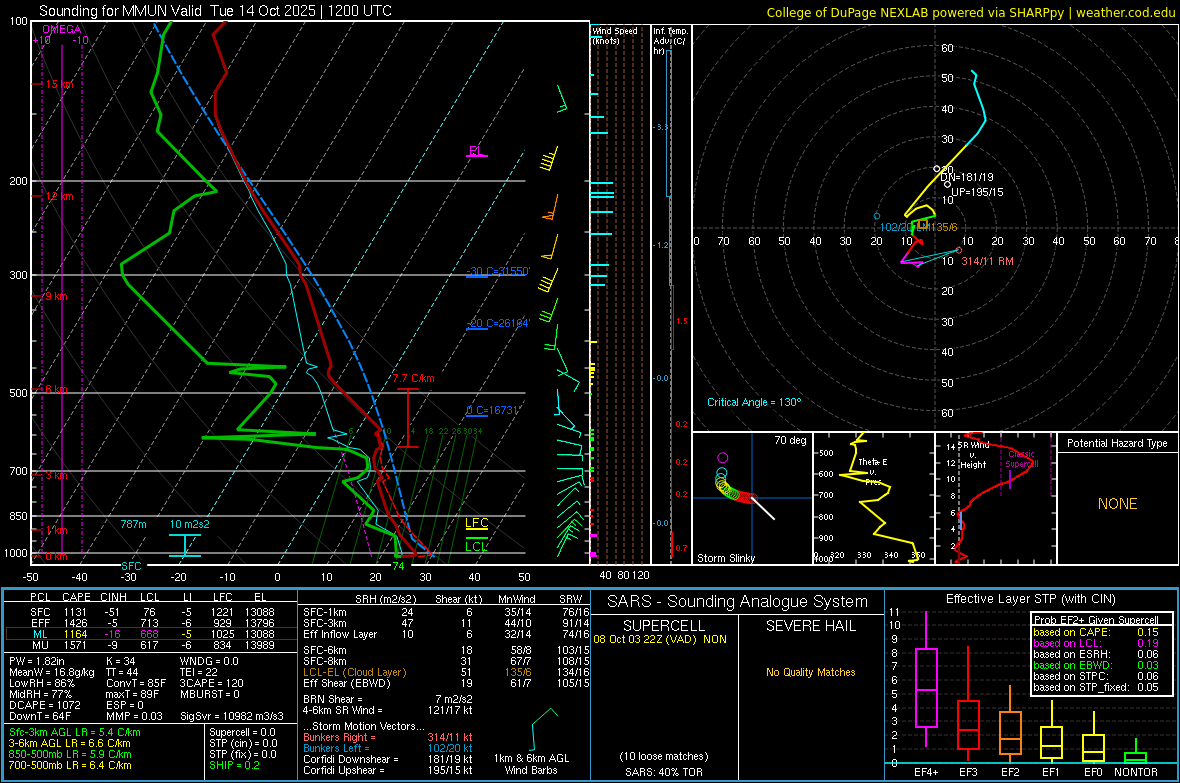Select the SFC-1km shear table row
The width and height of the screenshot is (1180, 783).
[446, 612]
